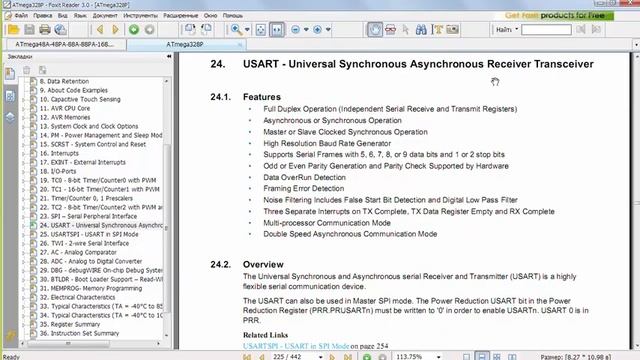
Task: Open the Layers sidebar icon
Action: tap(10, 118)
